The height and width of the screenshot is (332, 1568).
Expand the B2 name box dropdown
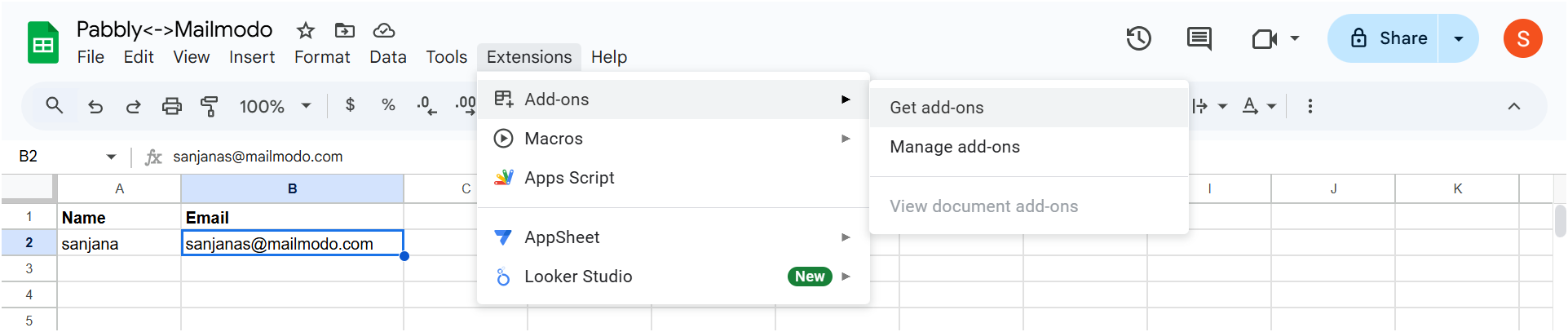click(111, 157)
